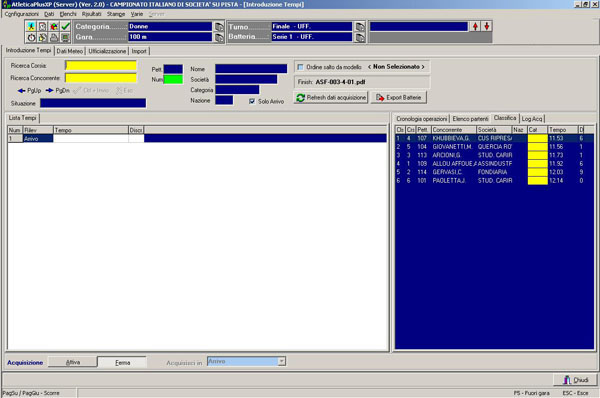Click the printer toolbar icon
This screenshot has height=398, width=600.
54,37
